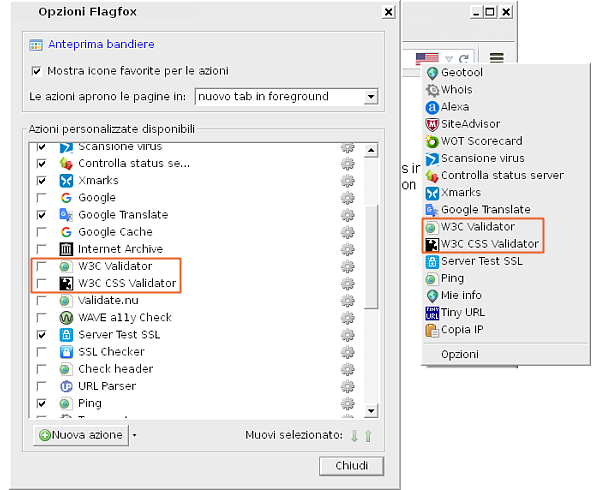Enable the WAVE a11y Check checkbox
This screenshot has width=600, height=490.
click(41, 317)
